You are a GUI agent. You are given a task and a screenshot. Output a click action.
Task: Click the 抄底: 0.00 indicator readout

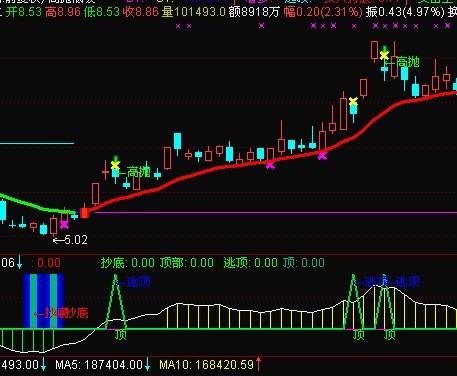coord(128,263)
